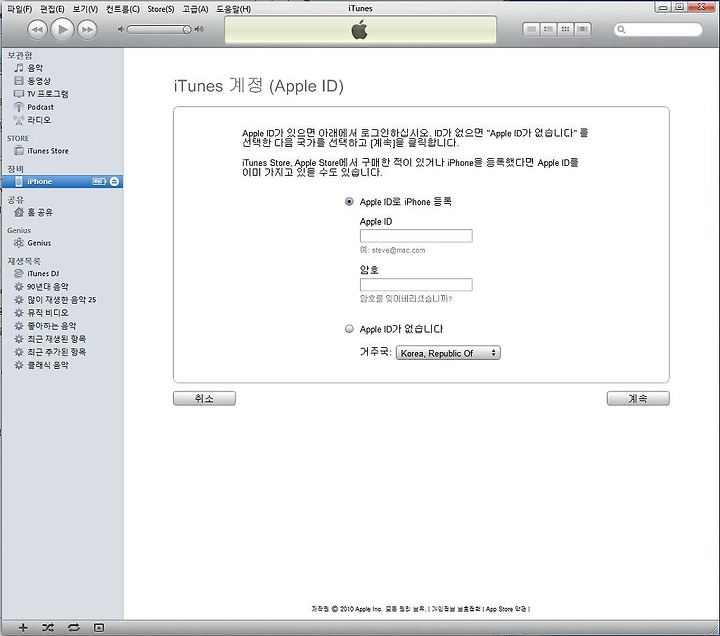Open the 컨트롤(C) menu
Screen dimensions: 720x636
pos(123,9)
